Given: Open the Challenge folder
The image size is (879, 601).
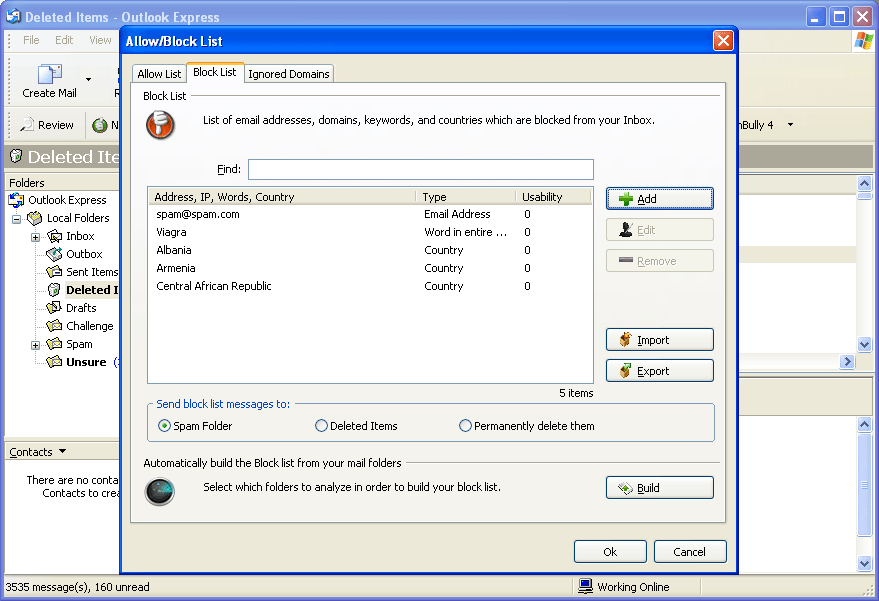Looking at the screenshot, I should coord(89,326).
